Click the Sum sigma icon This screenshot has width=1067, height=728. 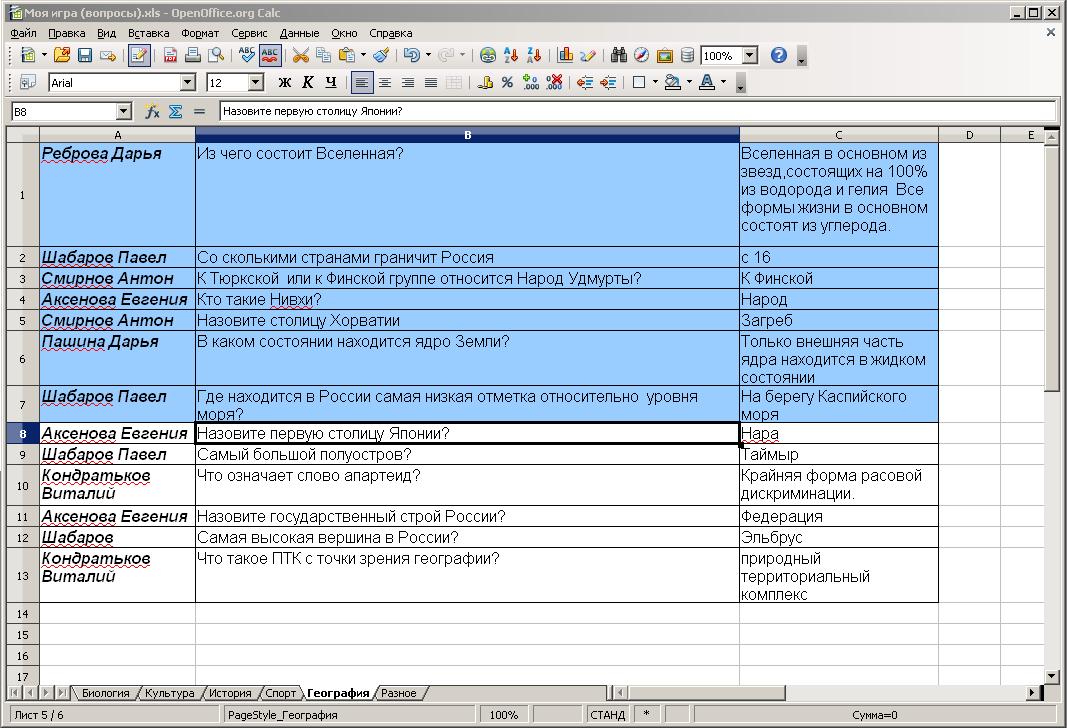176,112
